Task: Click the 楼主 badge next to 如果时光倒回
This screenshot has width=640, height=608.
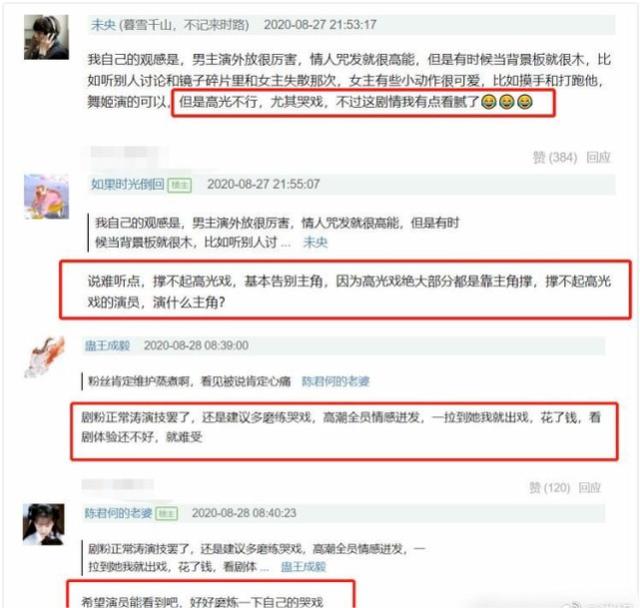Action: [180, 185]
